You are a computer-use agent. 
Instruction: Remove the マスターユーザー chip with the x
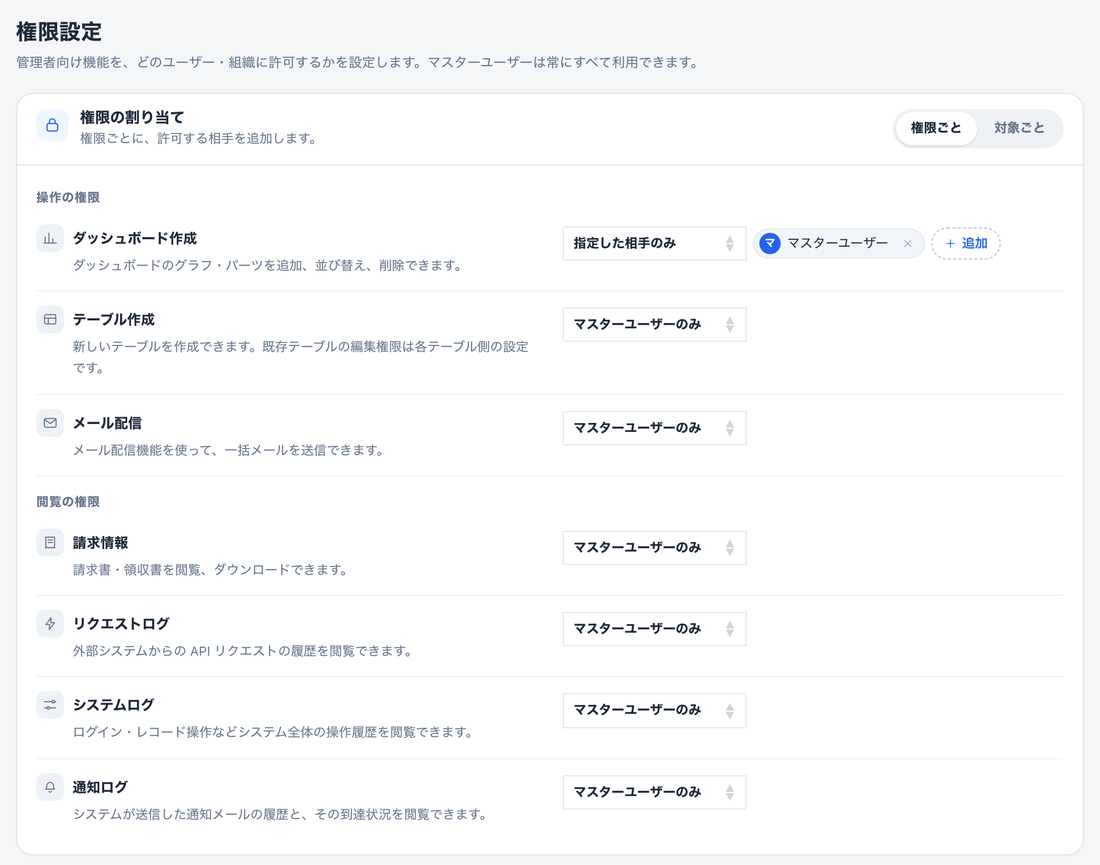(907, 243)
